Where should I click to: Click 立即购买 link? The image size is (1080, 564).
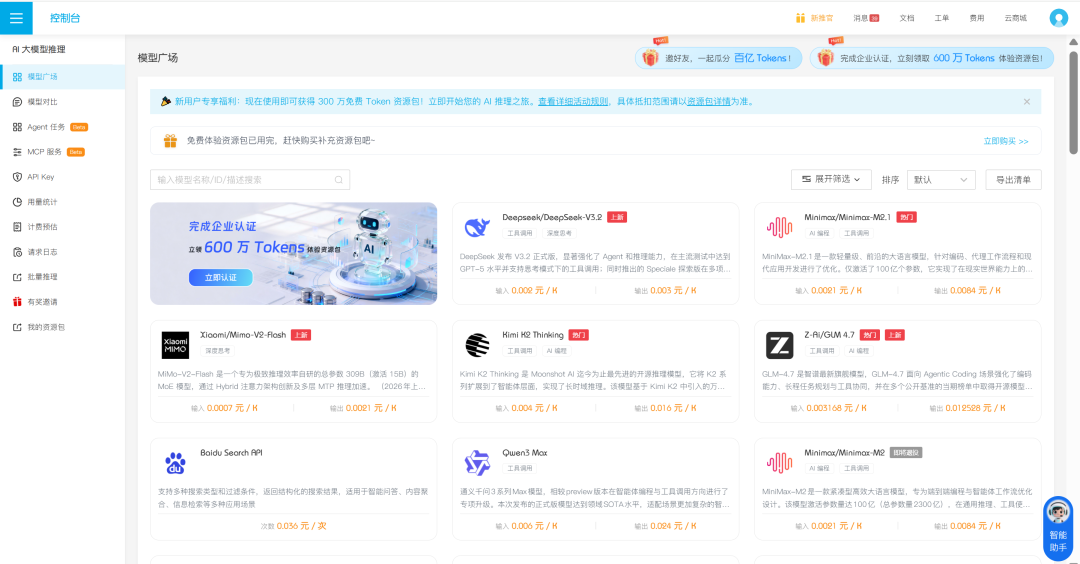[x=1006, y=140]
